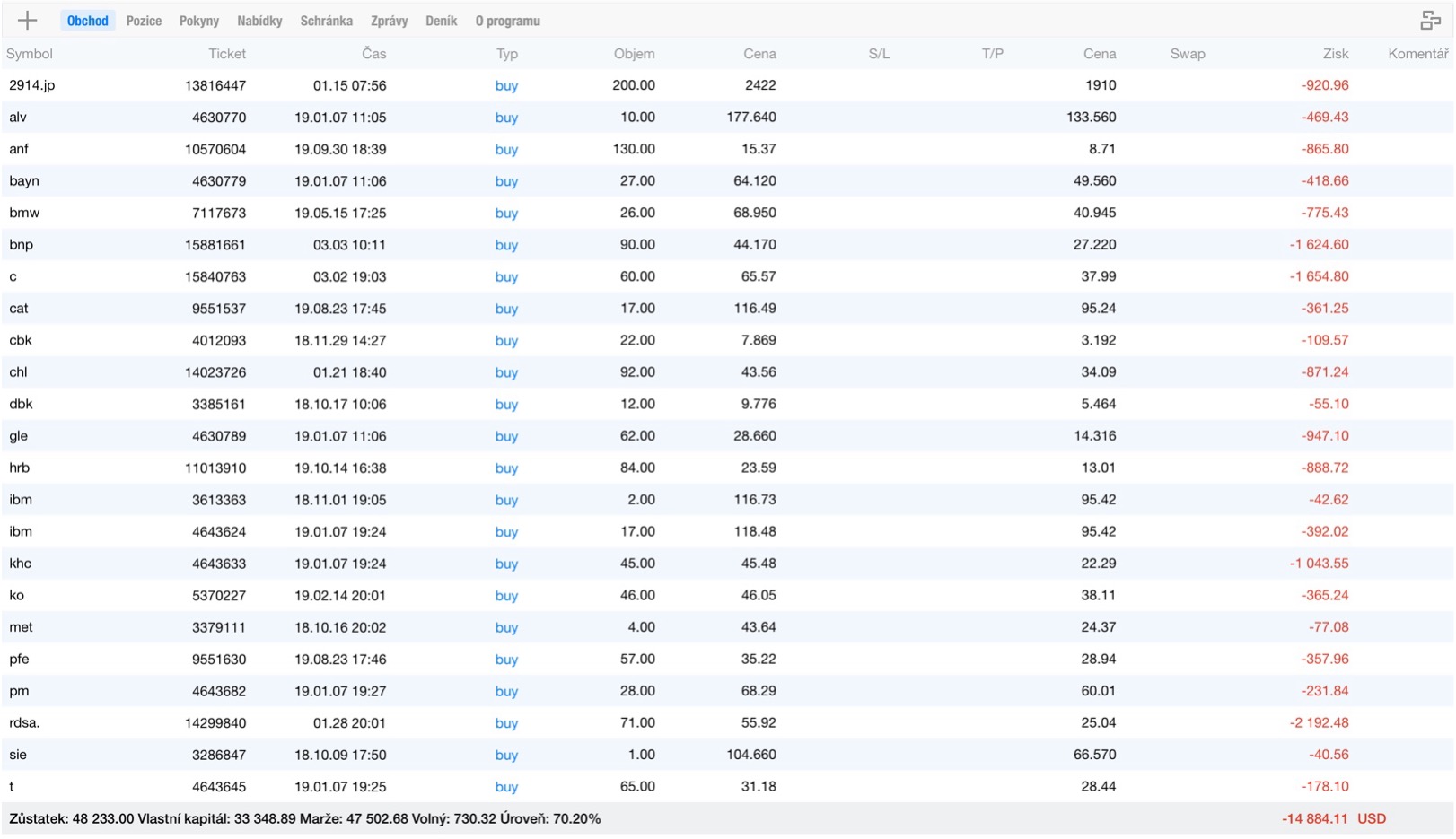The image size is (1456, 839).
Task: Switch to the Obchod tab
Action: pos(88,21)
